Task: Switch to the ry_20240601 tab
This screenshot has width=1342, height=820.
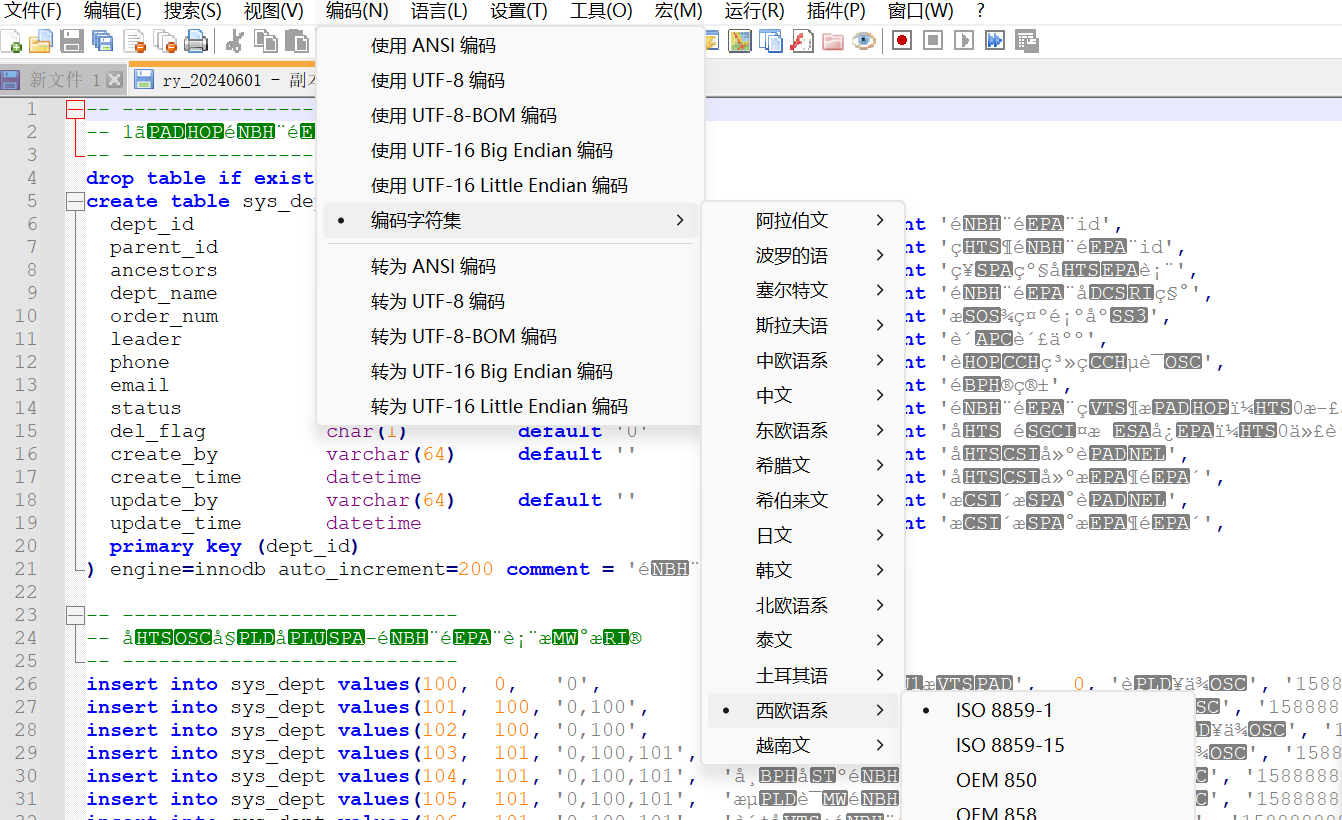Action: click(222, 80)
